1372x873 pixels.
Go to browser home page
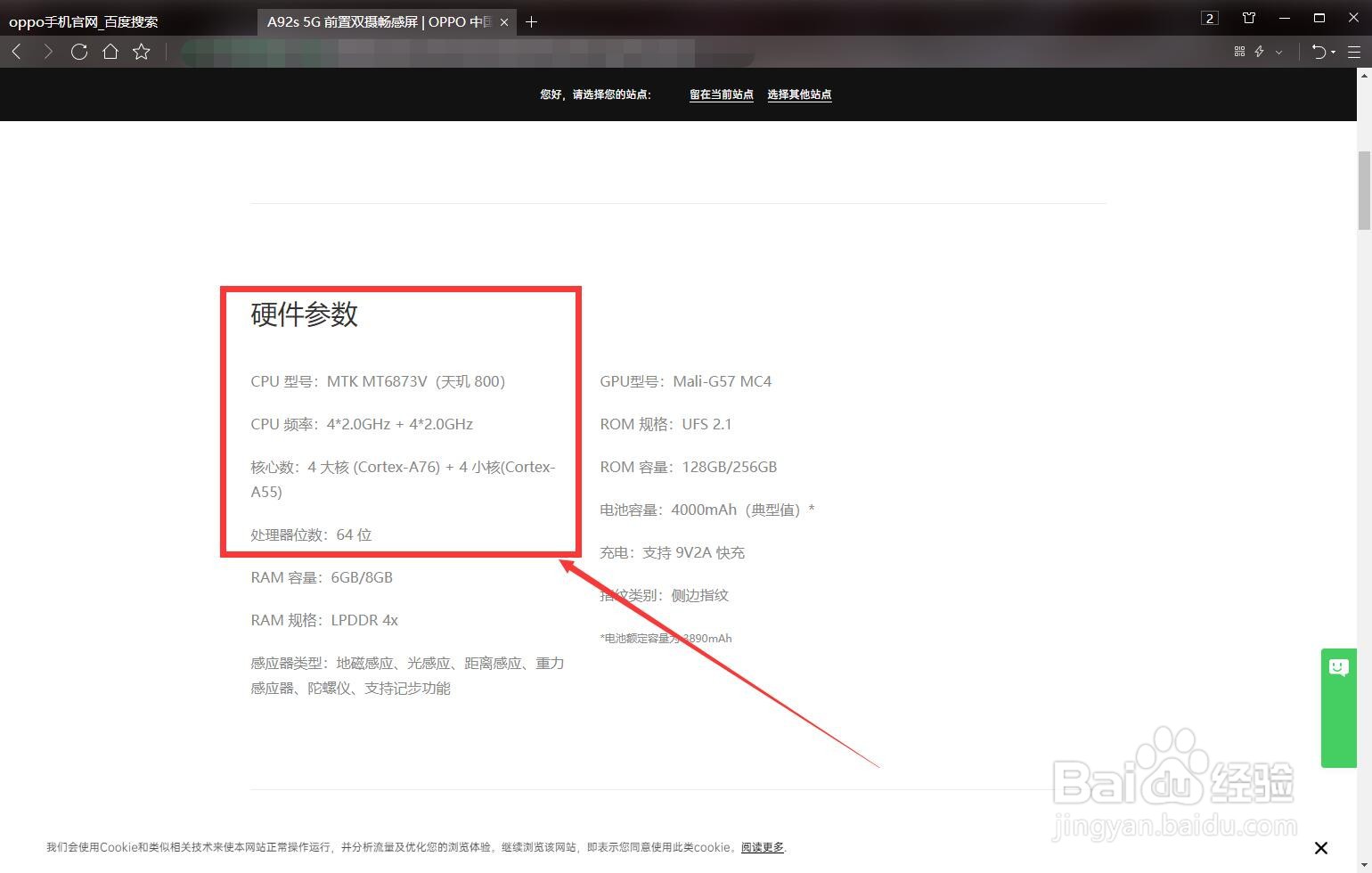tap(110, 51)
